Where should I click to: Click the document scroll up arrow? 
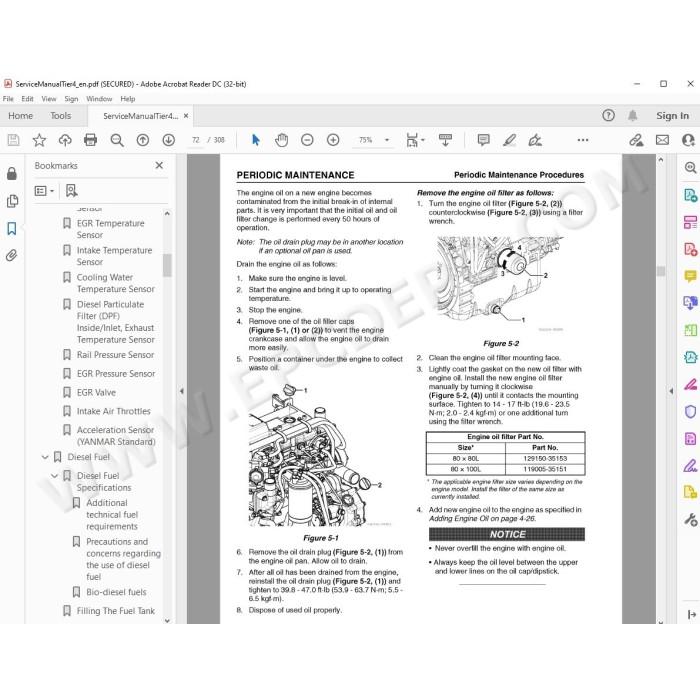[661, 159]
